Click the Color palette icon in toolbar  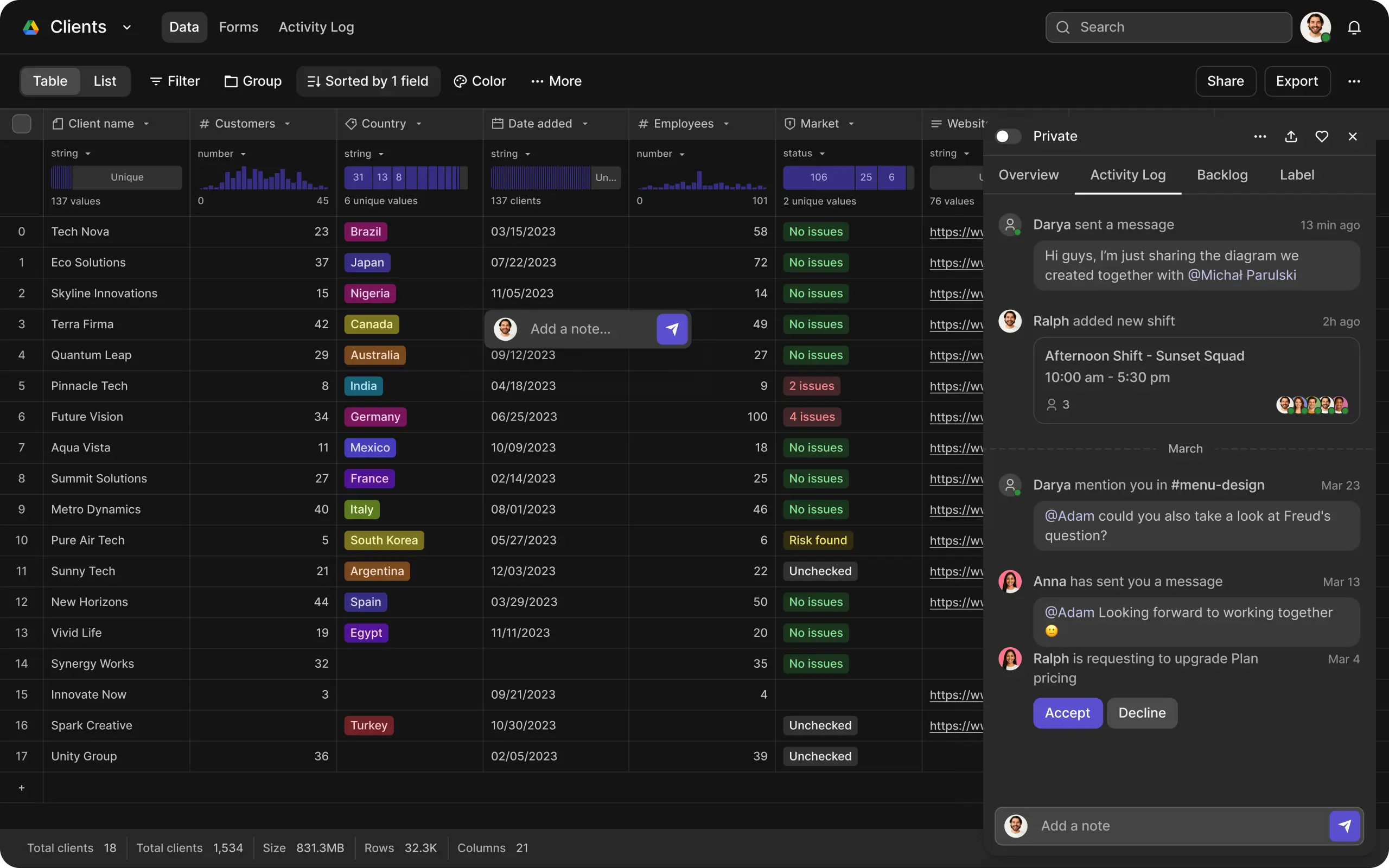[460, 81]
